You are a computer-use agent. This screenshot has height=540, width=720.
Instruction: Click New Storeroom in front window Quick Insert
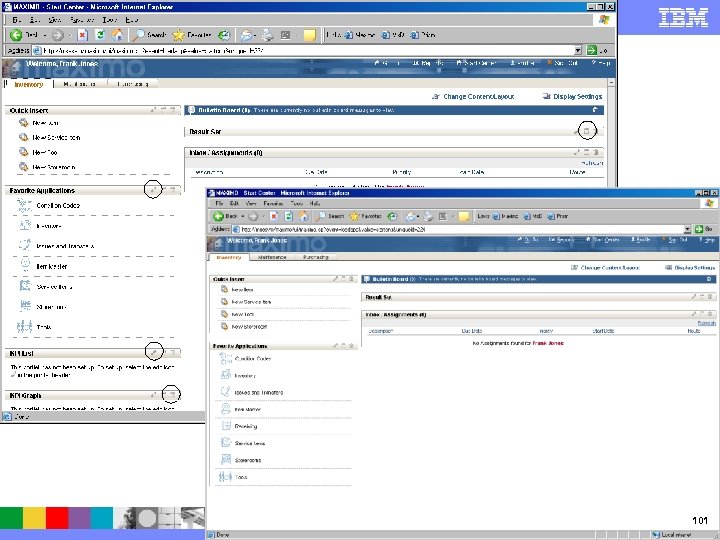249,327
